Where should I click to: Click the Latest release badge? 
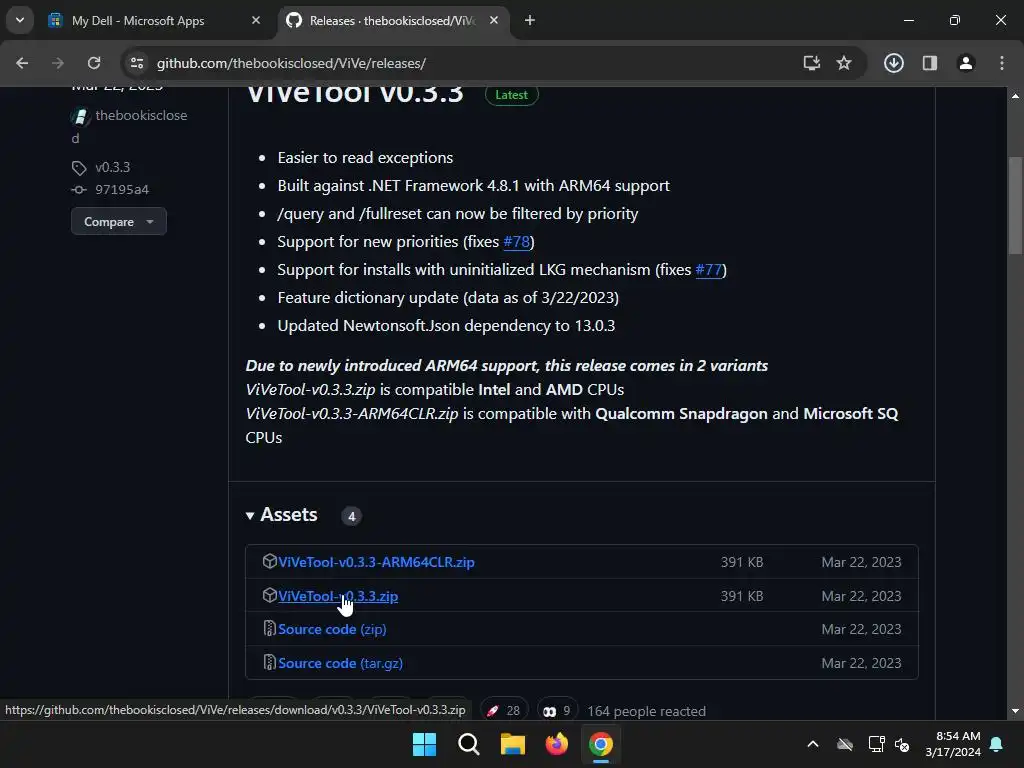click(511, 95)
